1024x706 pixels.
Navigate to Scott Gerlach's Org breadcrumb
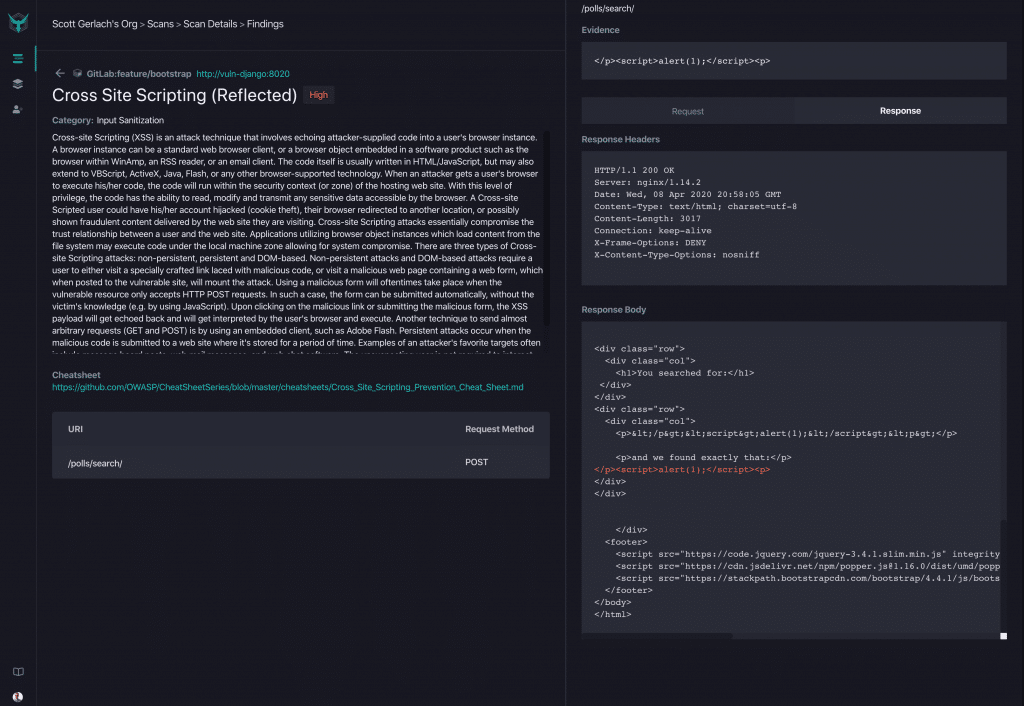[x=95, y=24]
